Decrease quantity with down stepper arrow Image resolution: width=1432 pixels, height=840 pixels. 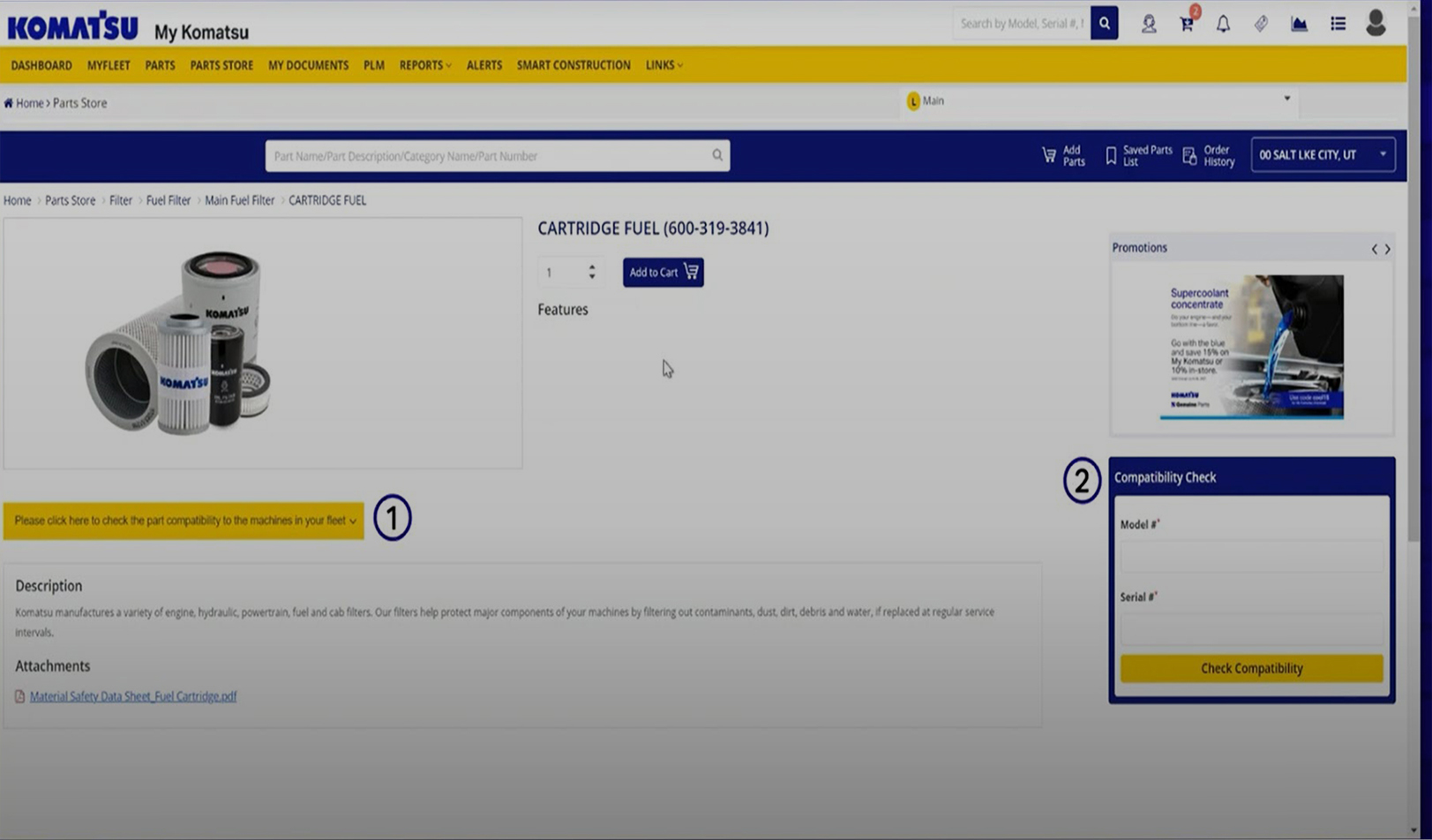592,277
